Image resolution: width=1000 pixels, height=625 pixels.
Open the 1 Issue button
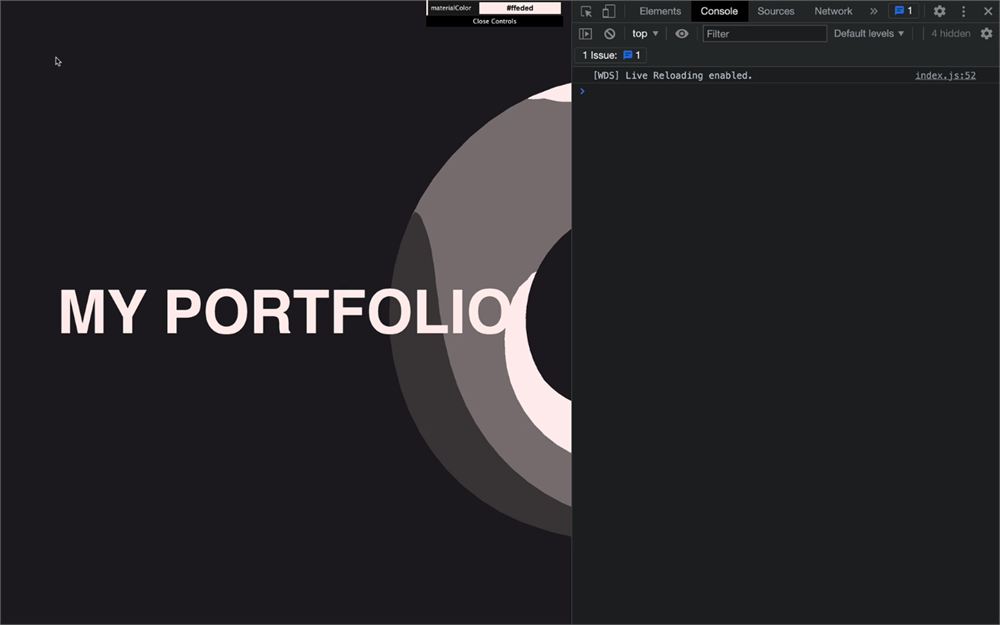[x=611, y=55]
